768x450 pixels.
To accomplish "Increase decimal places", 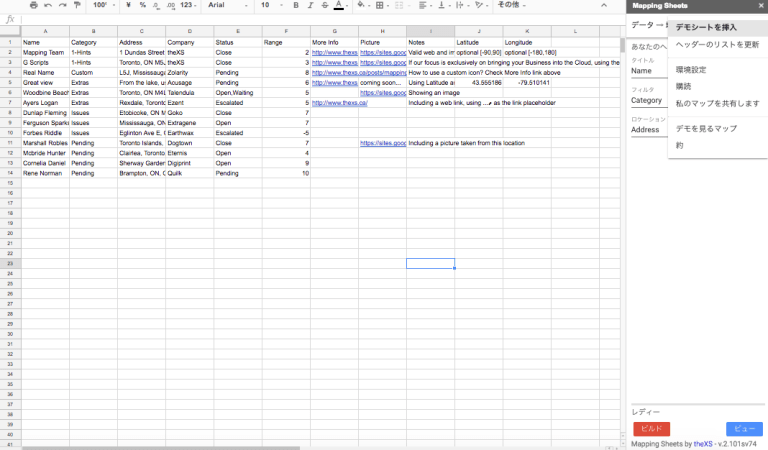I will pyautogui.click(x=171, y=5).
